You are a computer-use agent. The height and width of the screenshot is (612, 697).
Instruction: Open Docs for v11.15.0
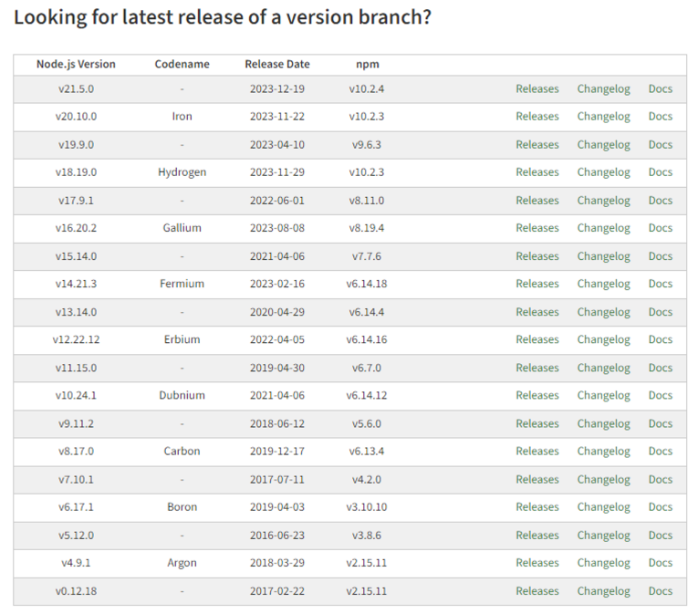[x=660, y=368]
